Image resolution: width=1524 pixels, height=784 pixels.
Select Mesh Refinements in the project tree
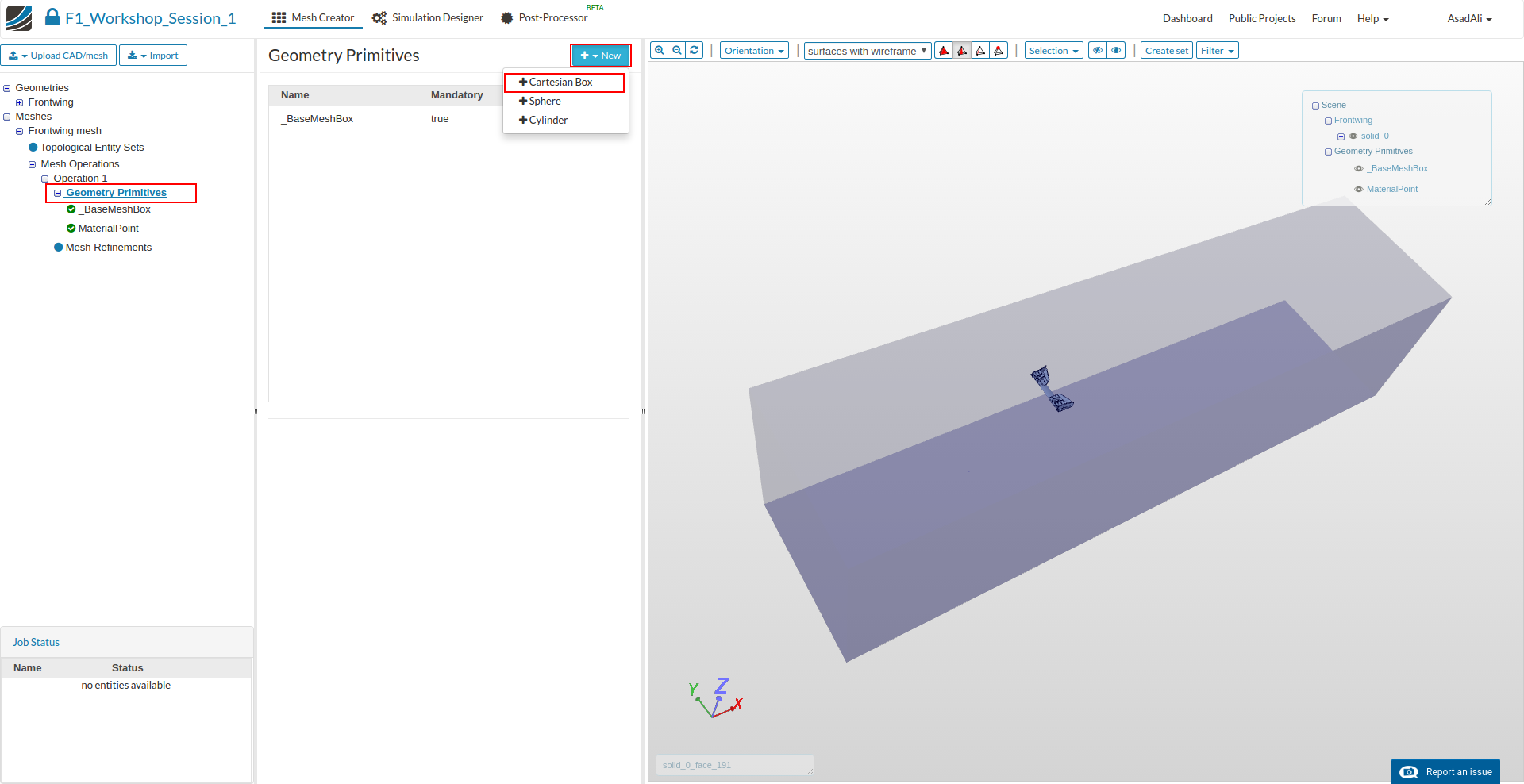point(109,248)
